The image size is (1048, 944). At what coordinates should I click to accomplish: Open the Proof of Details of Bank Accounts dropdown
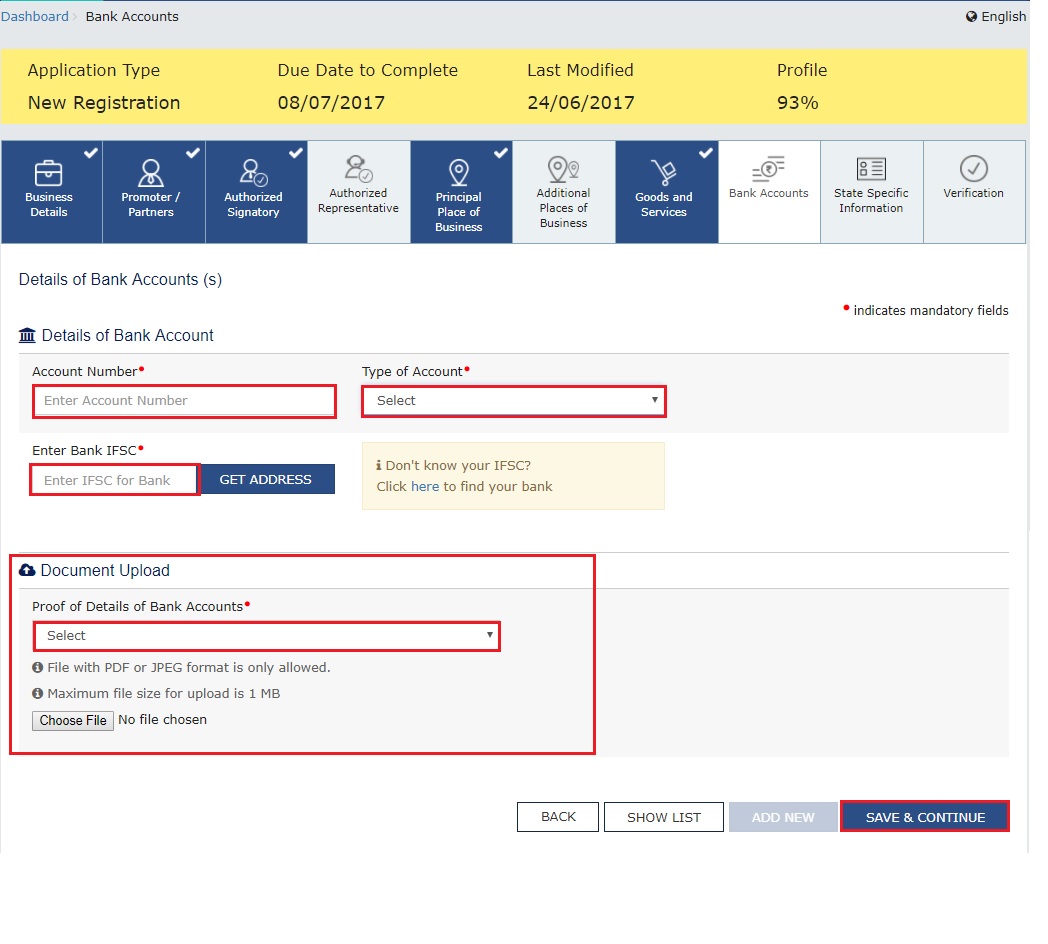(x=266, y=635)
